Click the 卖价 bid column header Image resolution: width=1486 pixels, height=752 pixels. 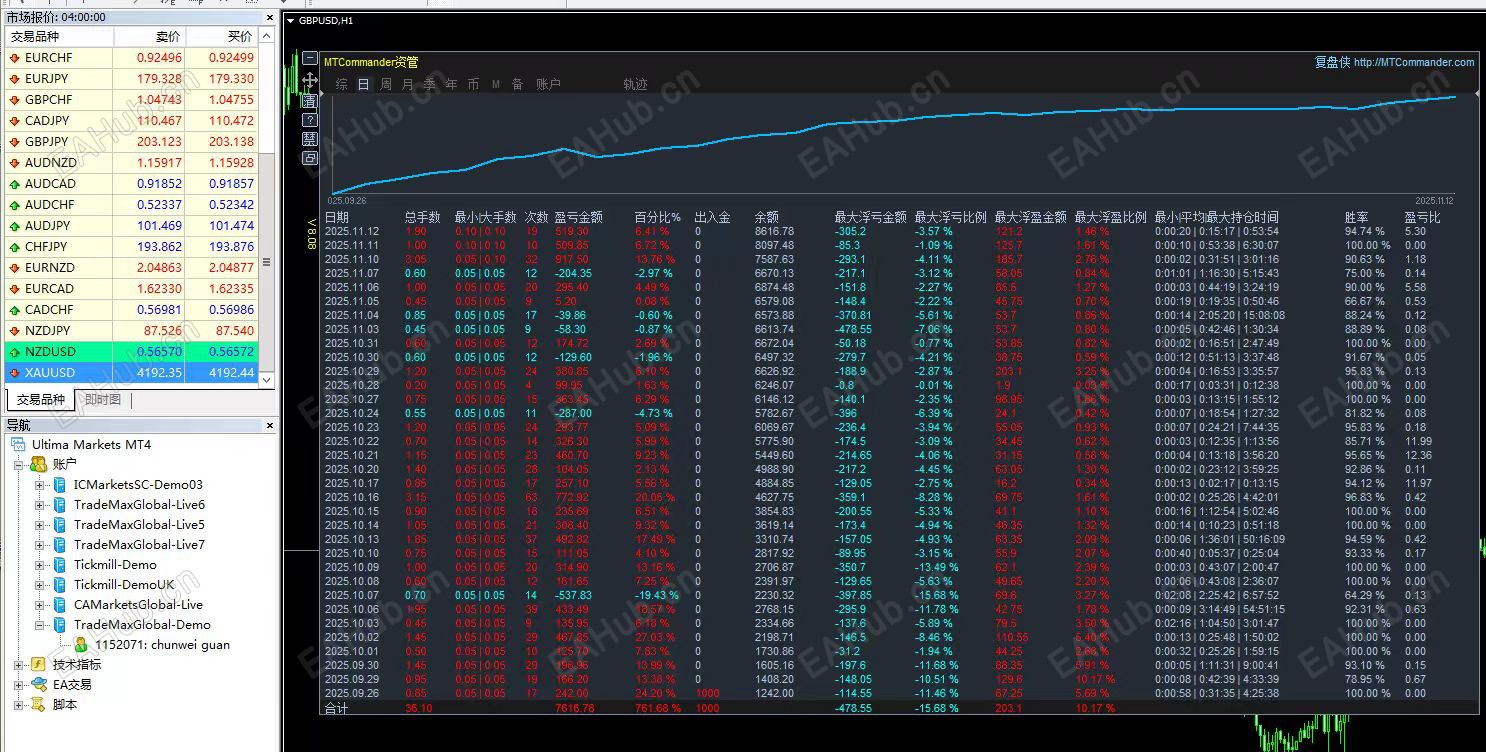tap(149, 37)
